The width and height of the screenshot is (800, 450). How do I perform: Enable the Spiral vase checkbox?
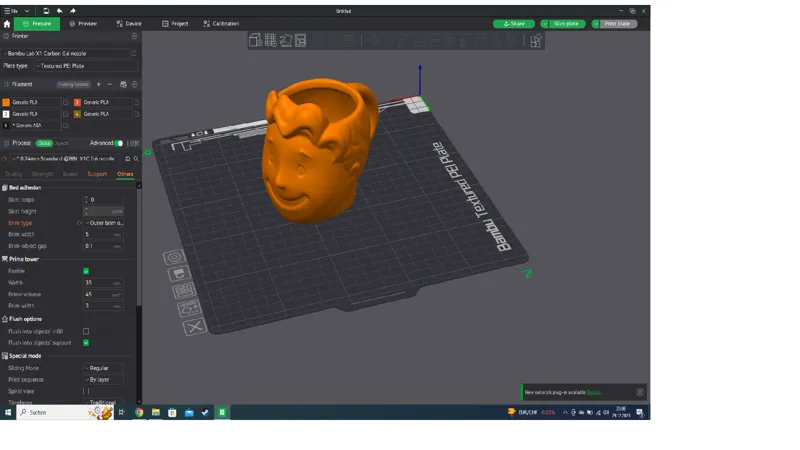pos(86,391)
